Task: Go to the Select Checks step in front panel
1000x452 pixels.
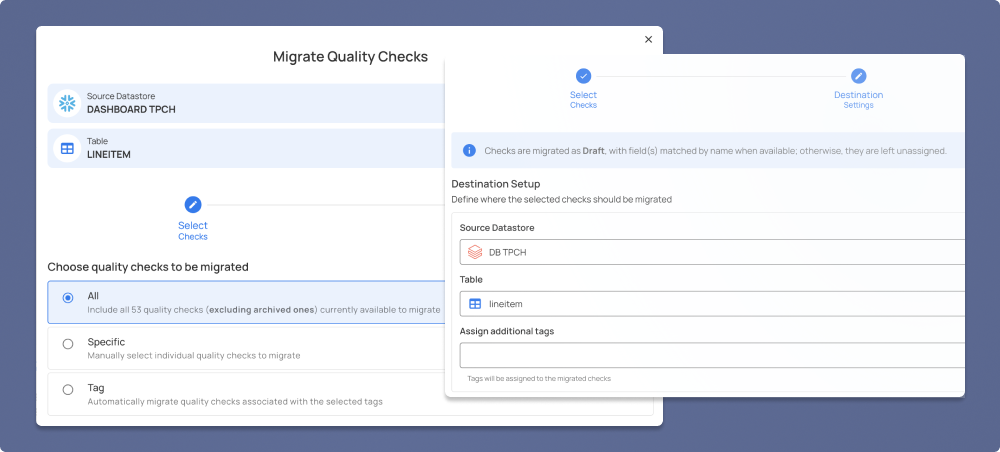Action: 584,99
